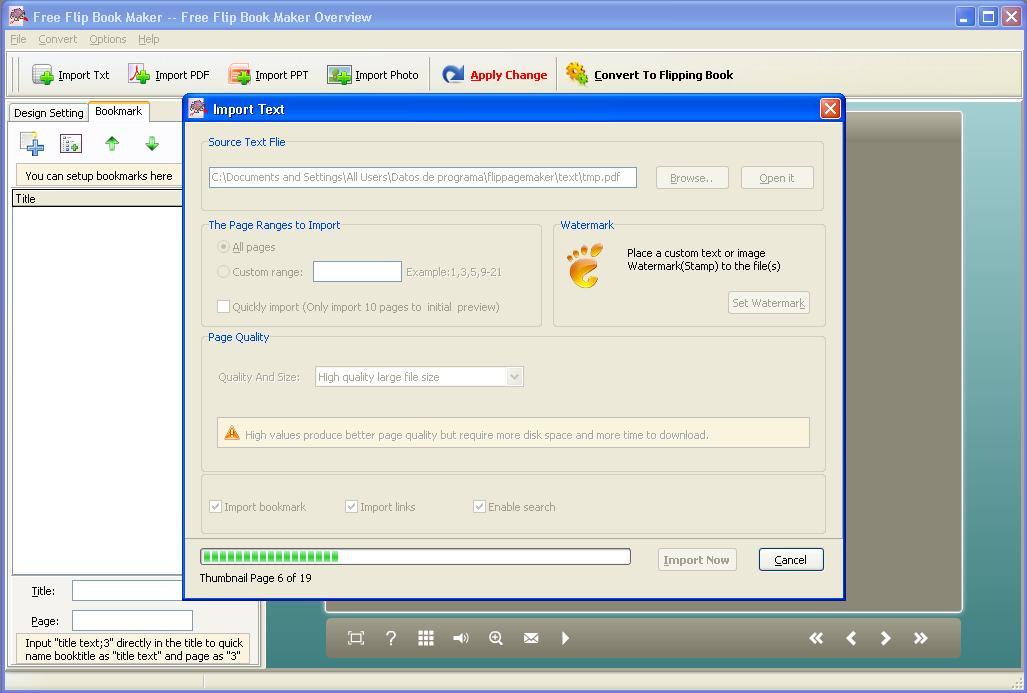Open the Help menu
The image size is (1027, 693).
[149, 39]
